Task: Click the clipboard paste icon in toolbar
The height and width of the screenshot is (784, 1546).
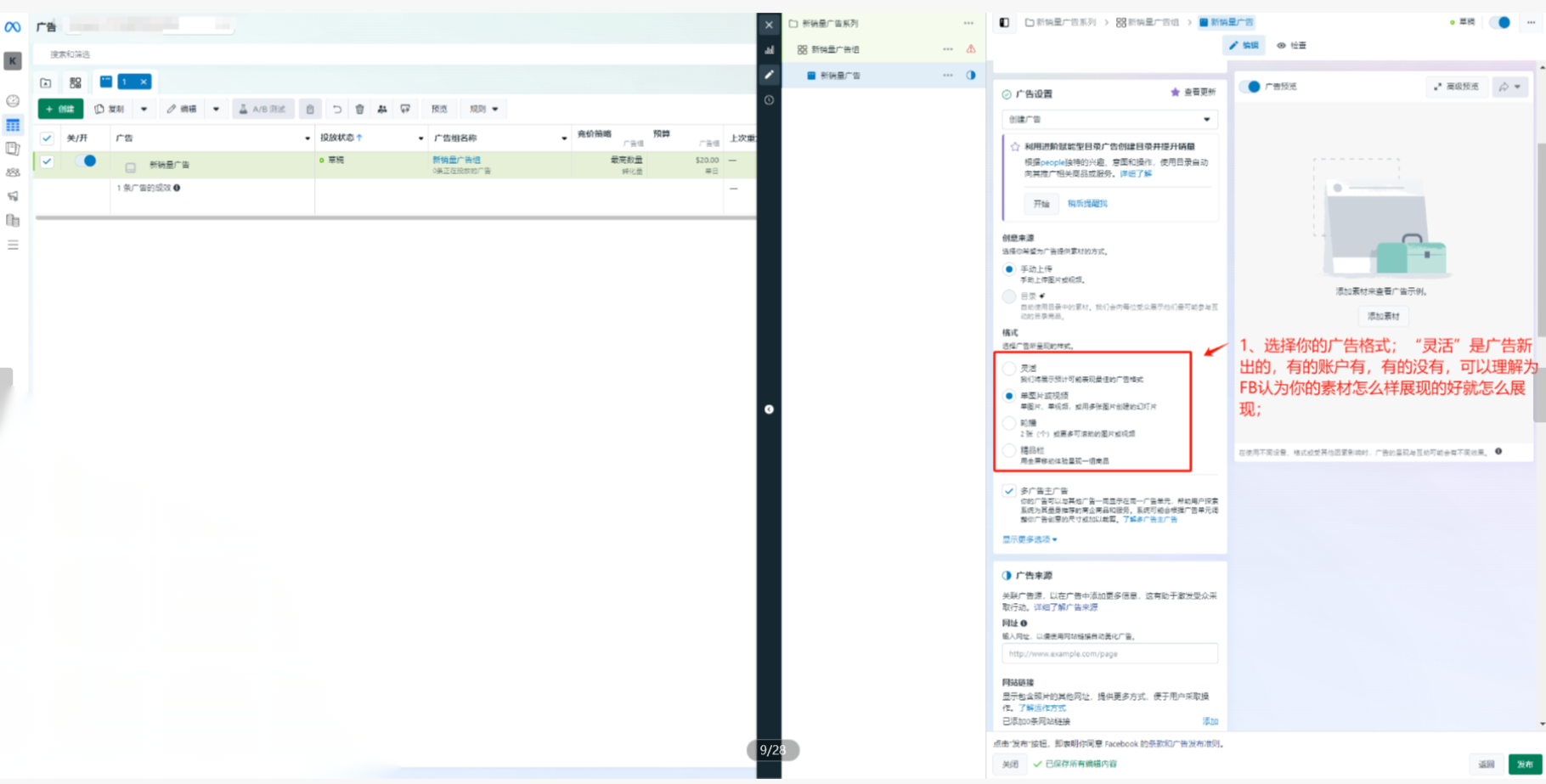Action: coord(310,109)
